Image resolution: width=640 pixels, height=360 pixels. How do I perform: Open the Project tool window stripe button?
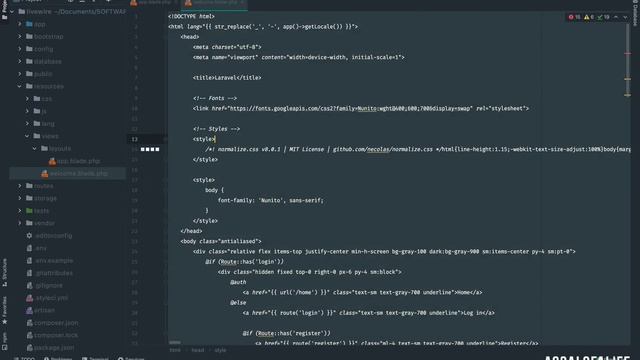point(4,9)
